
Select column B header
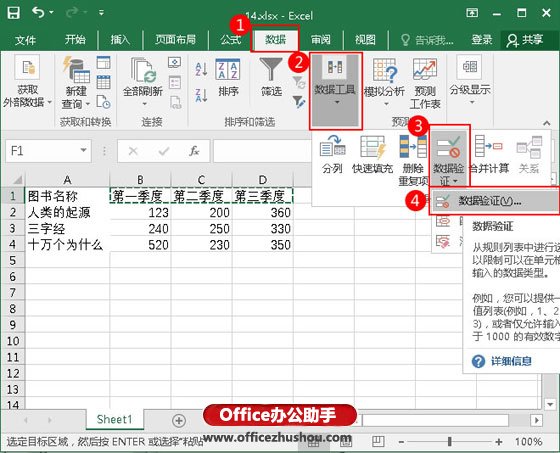pos(140,179)
